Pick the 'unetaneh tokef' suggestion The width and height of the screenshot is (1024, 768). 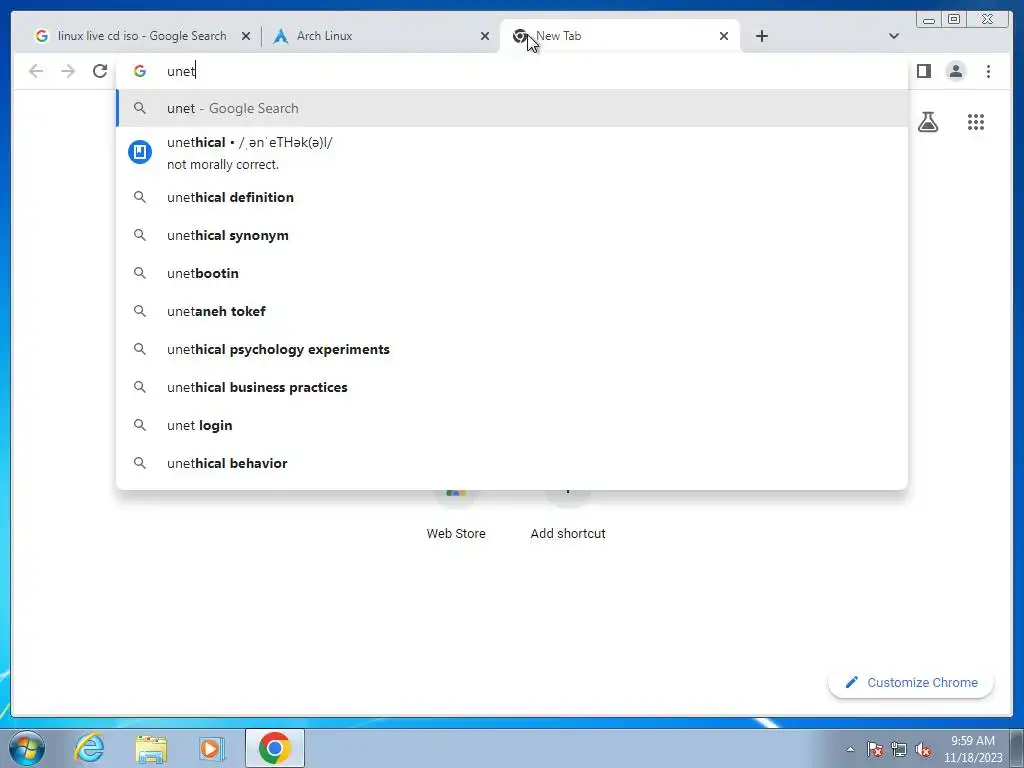pos(512,311)
